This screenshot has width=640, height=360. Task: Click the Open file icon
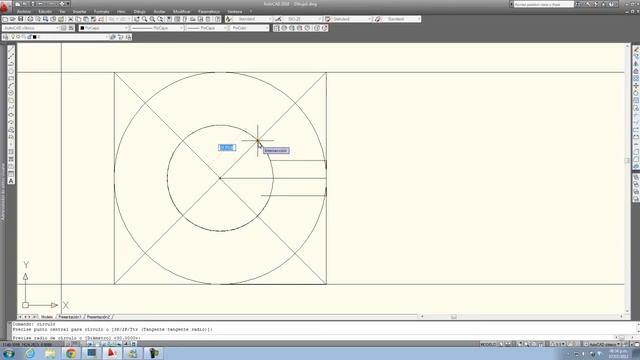(x=13, y=19)
